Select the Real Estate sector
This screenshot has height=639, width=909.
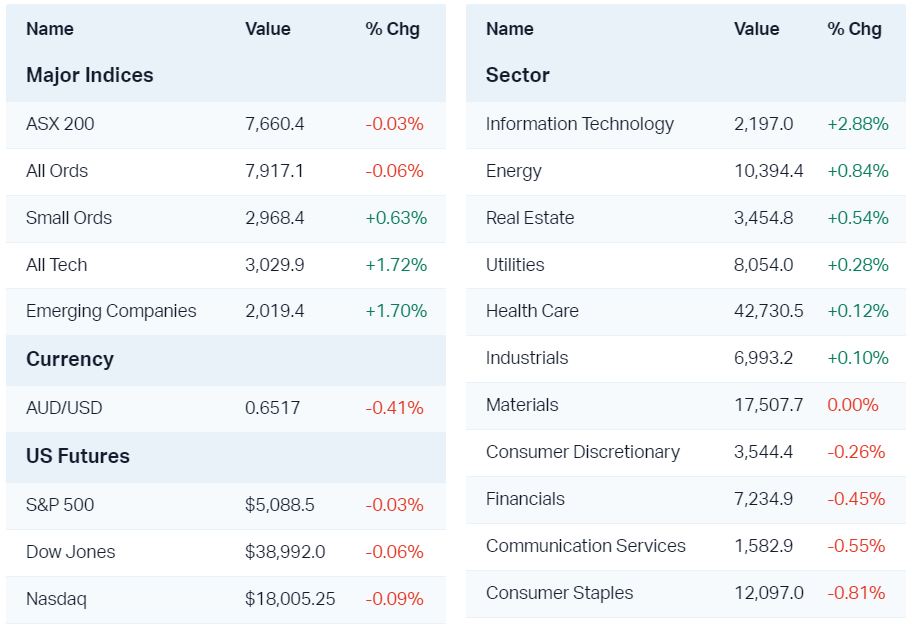tap(530, 218)
